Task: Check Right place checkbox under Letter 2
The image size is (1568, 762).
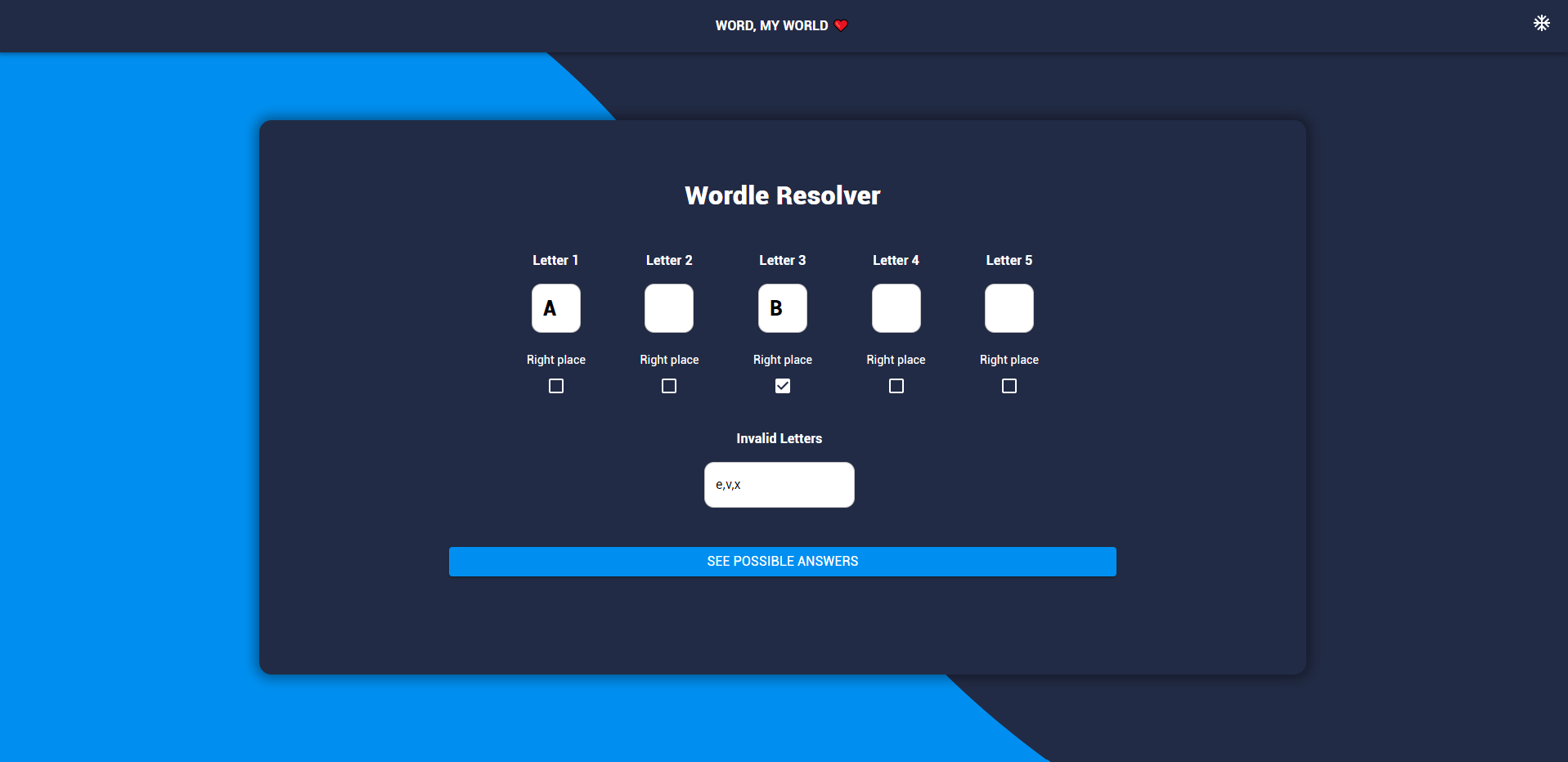Action: tap(669, 386)
